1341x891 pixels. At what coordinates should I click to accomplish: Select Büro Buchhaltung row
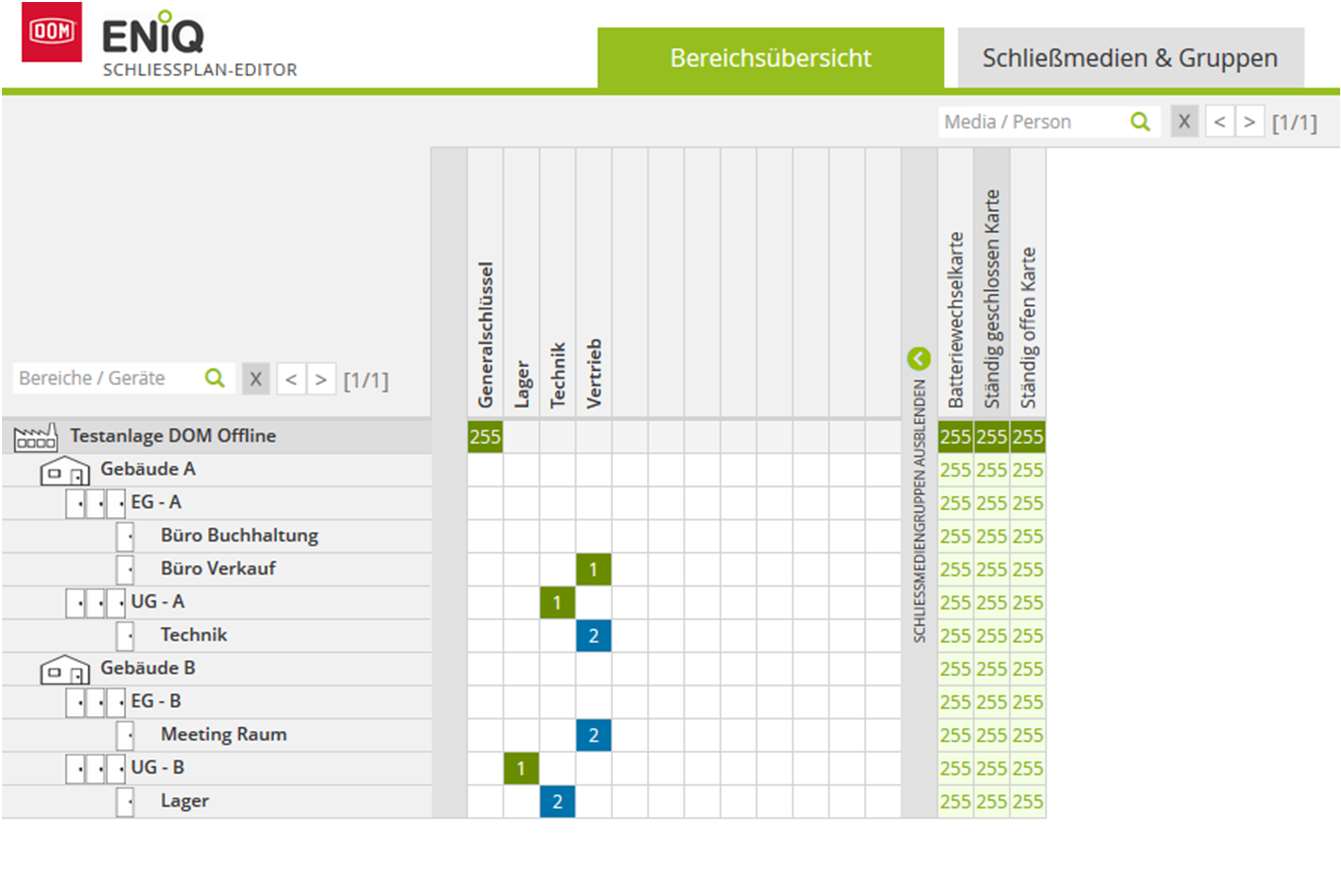point(216,536)
